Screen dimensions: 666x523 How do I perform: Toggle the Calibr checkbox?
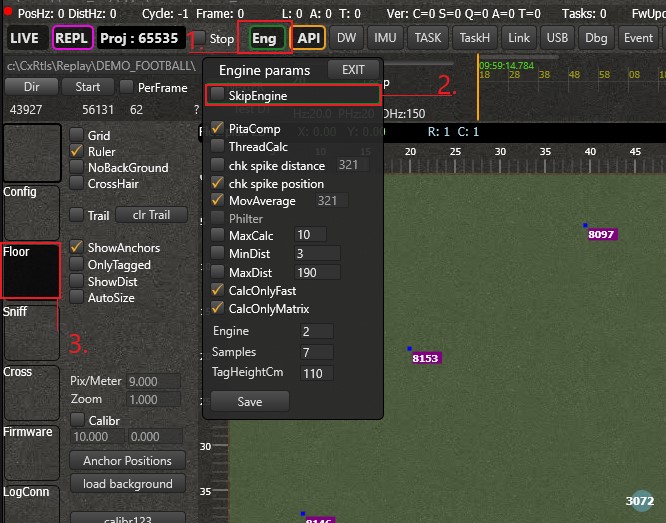(77, 420)
